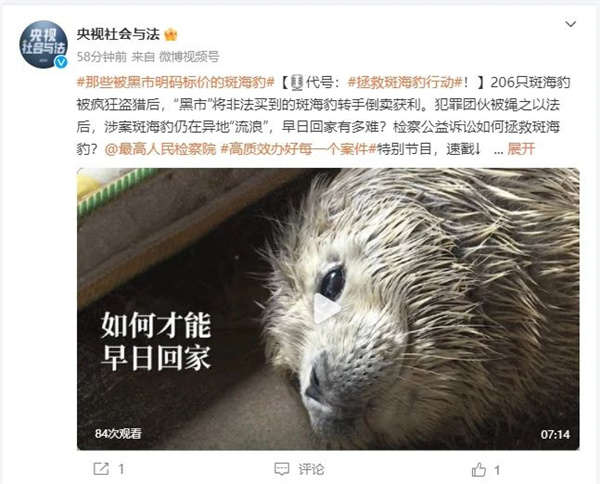Image resolution: width=600 pixels, height=484 pixels.
Task: Click the 评论 comment label
Action: tap(311, 469)
